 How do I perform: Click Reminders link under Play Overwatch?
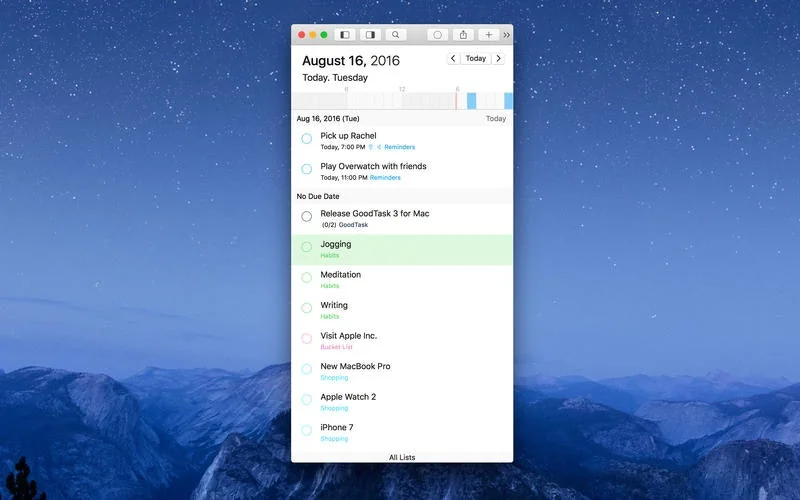[385, 178]
